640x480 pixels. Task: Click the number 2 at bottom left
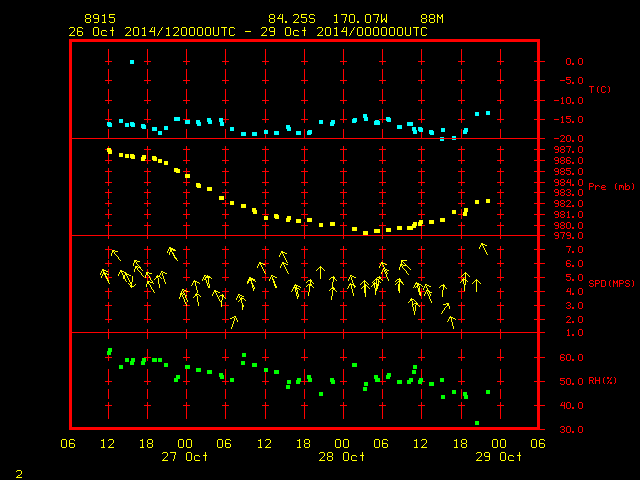pos(19,474)
